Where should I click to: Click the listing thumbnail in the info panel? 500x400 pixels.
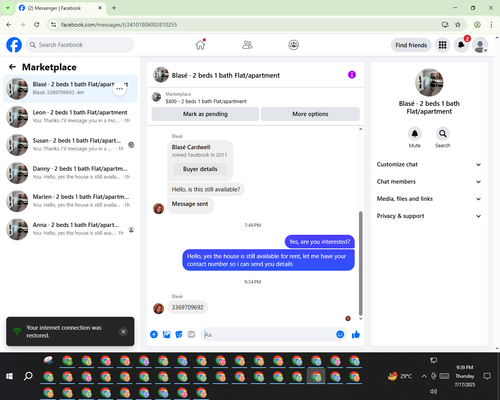(x=429, y=82)
